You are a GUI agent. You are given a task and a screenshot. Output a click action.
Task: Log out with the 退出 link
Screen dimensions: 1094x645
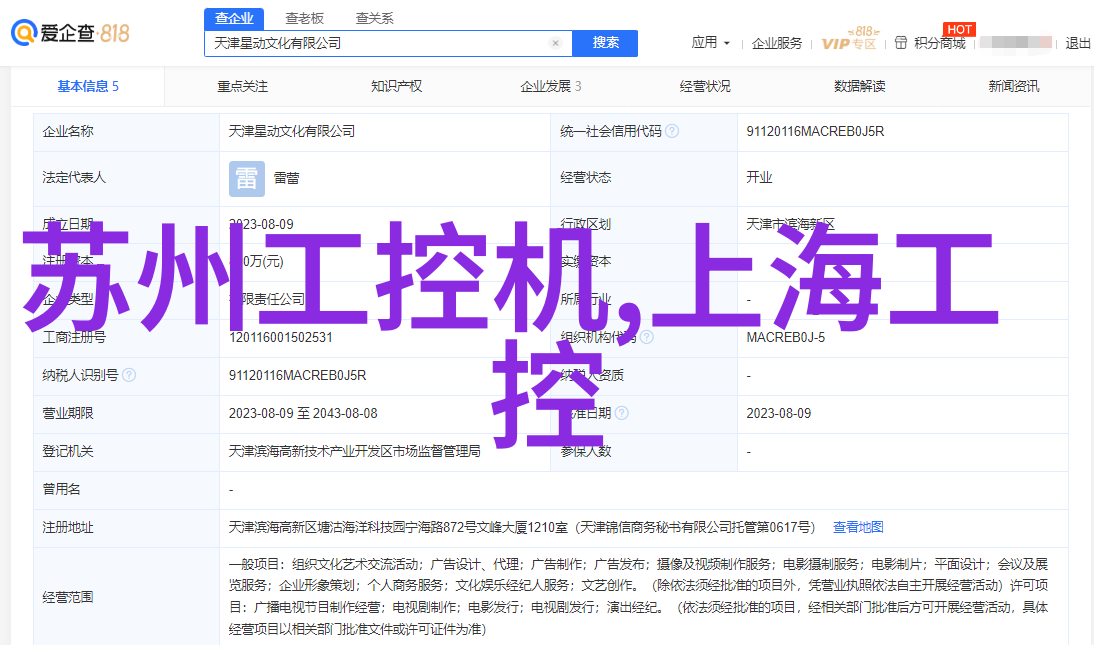[1077, 43]
